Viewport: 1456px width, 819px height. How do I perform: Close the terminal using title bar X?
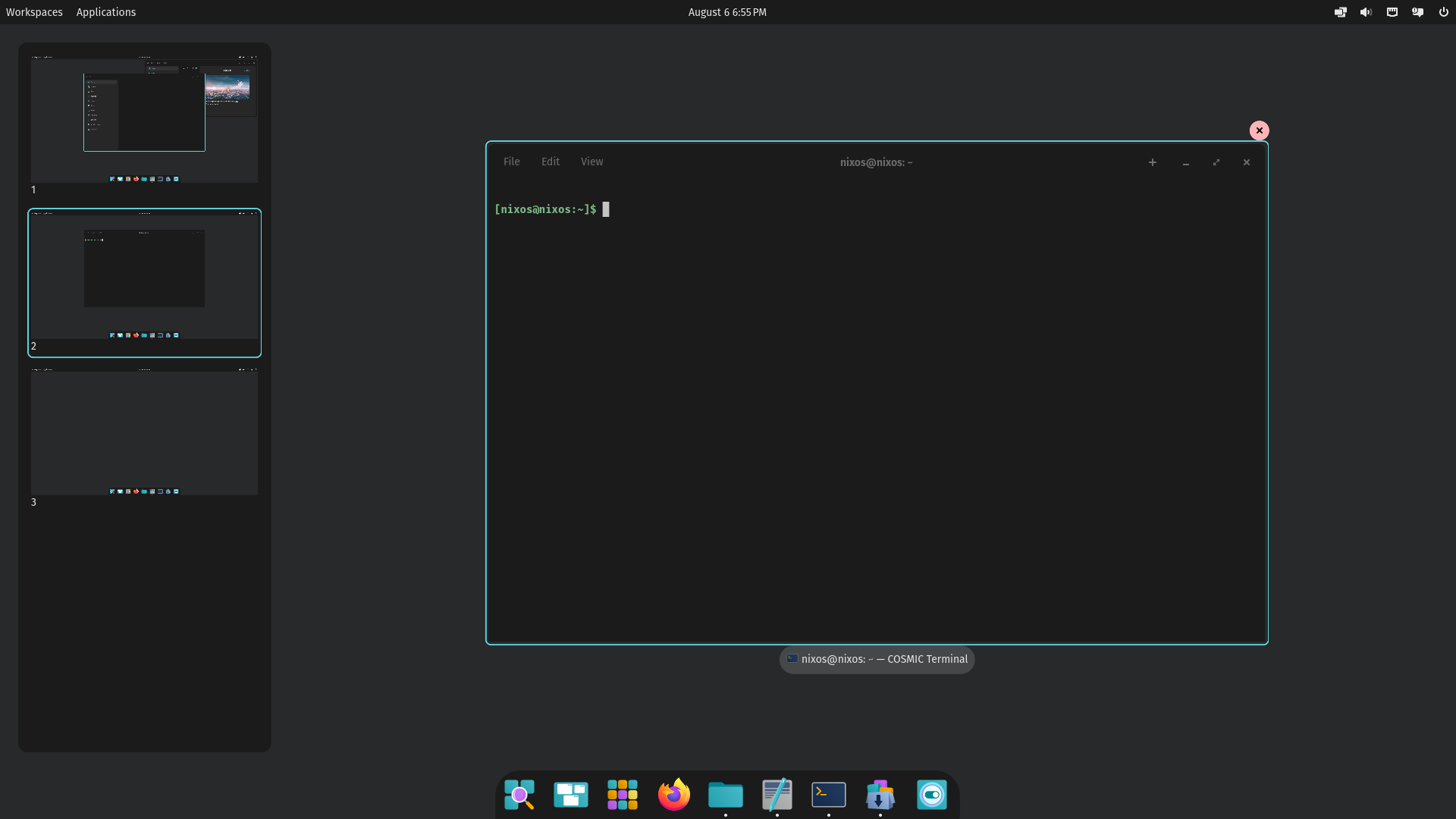tap(1247, 162)
